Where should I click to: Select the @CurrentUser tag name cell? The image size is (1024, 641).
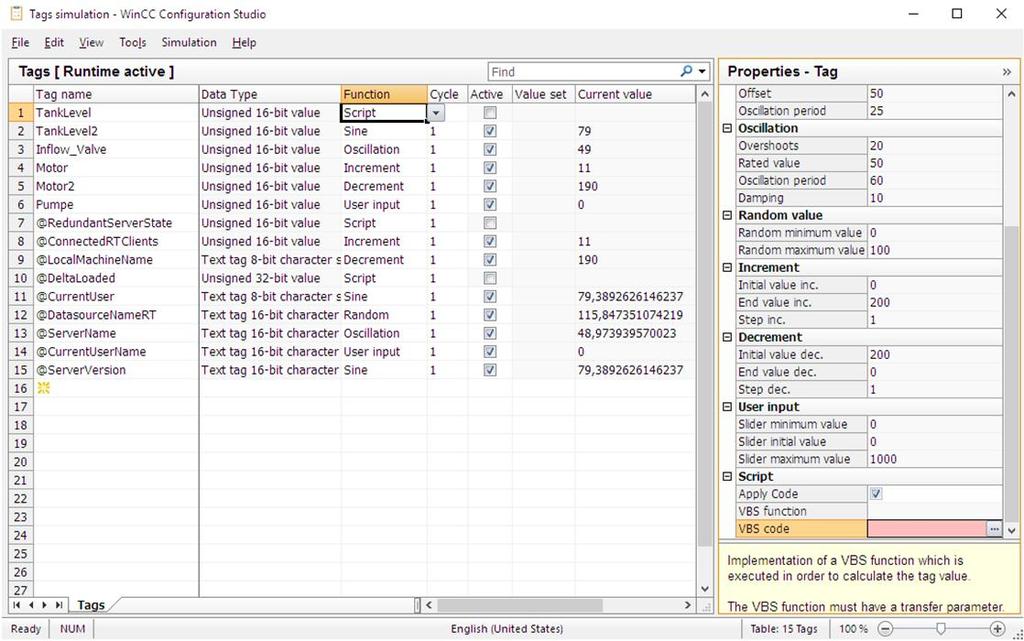pyautogui.click(x=116, y=296)
